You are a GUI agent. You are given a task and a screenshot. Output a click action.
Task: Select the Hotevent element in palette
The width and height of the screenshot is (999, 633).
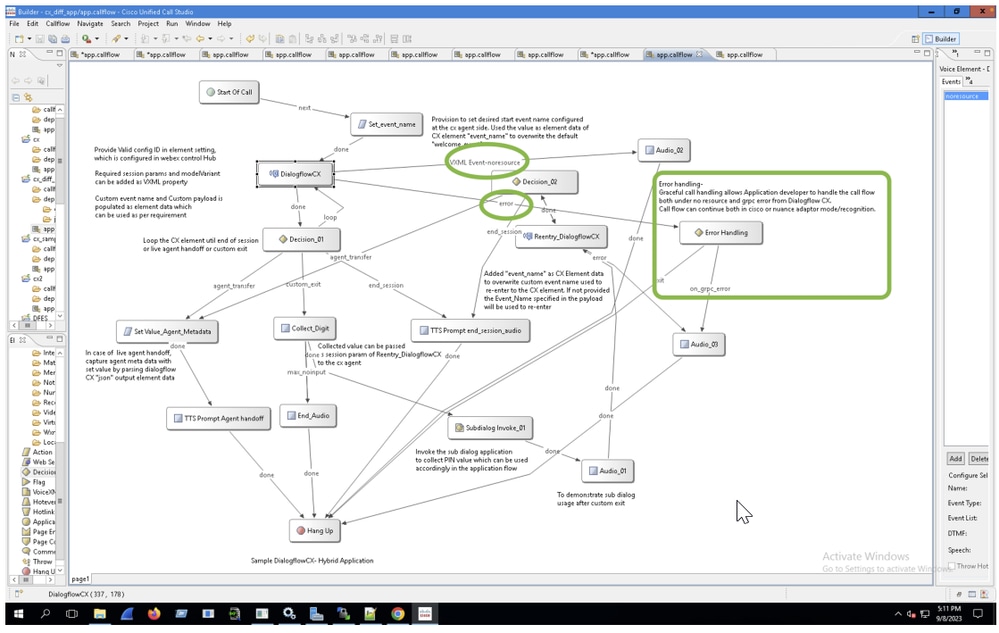point(38,502)
